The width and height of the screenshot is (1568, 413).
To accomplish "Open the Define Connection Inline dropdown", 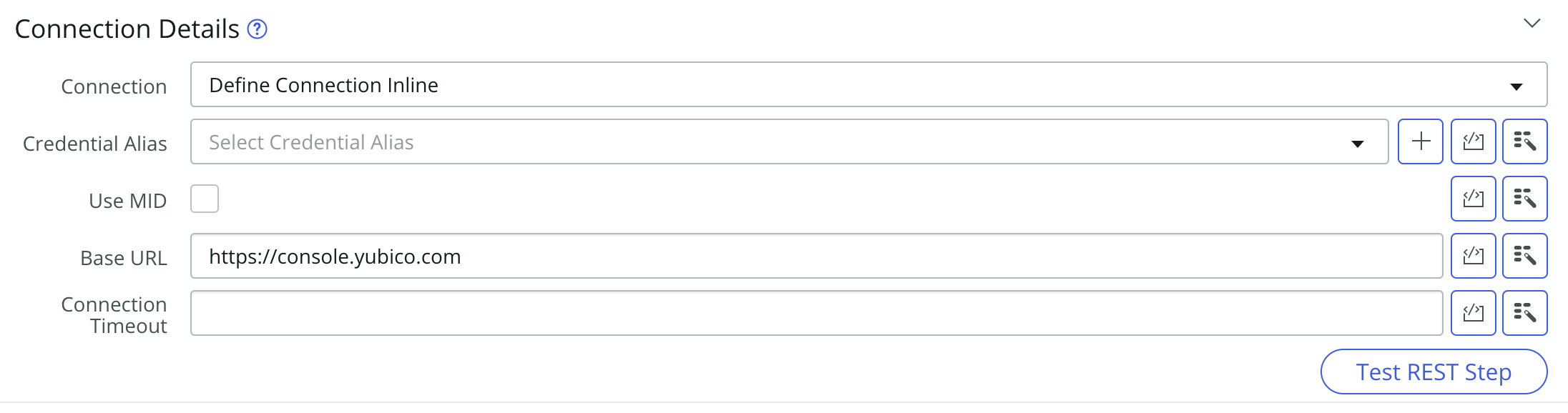I will [868, 85].
